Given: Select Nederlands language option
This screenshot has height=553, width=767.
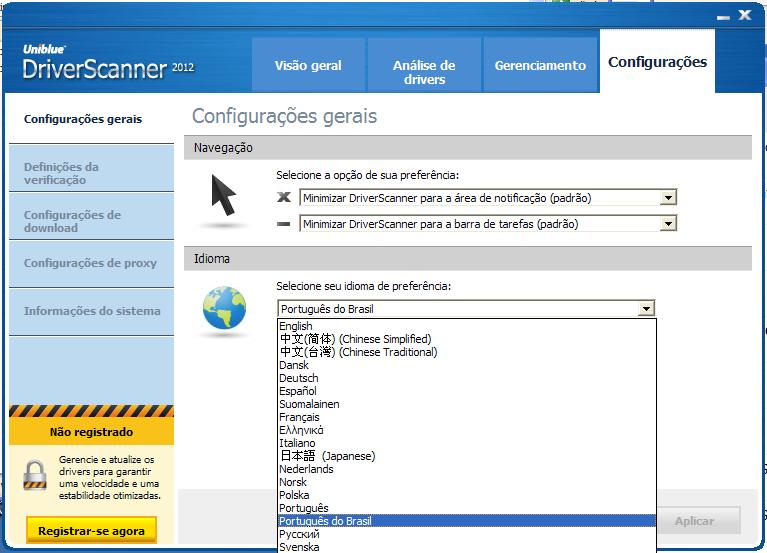Looking at the screenshot, I should (467, 469).
